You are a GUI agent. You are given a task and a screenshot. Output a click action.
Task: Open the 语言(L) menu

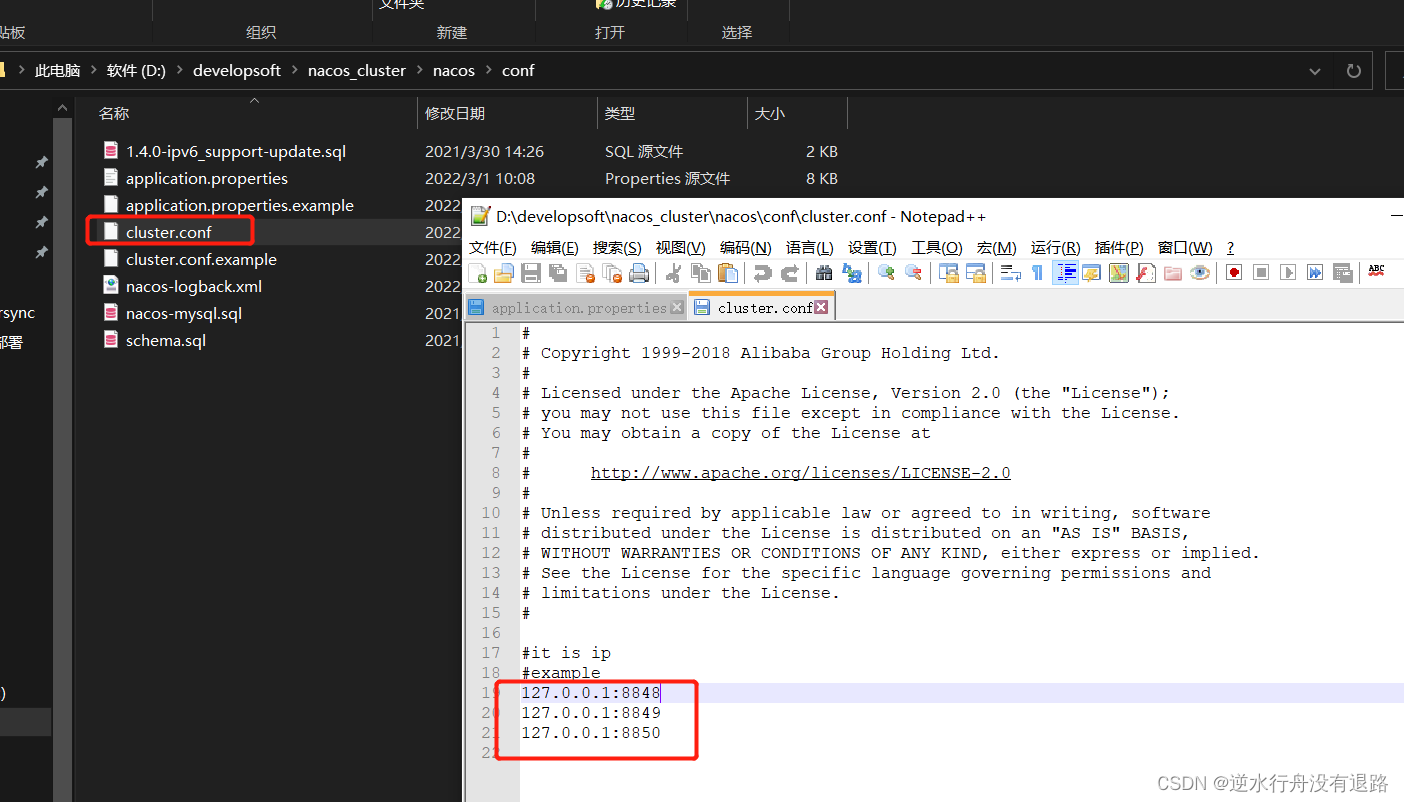pyautogui.click(x=810, y=247)
